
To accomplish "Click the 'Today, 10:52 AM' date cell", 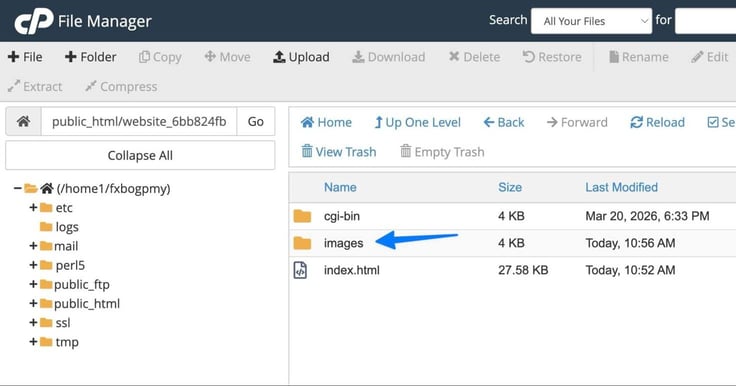I will pos(630,270).
